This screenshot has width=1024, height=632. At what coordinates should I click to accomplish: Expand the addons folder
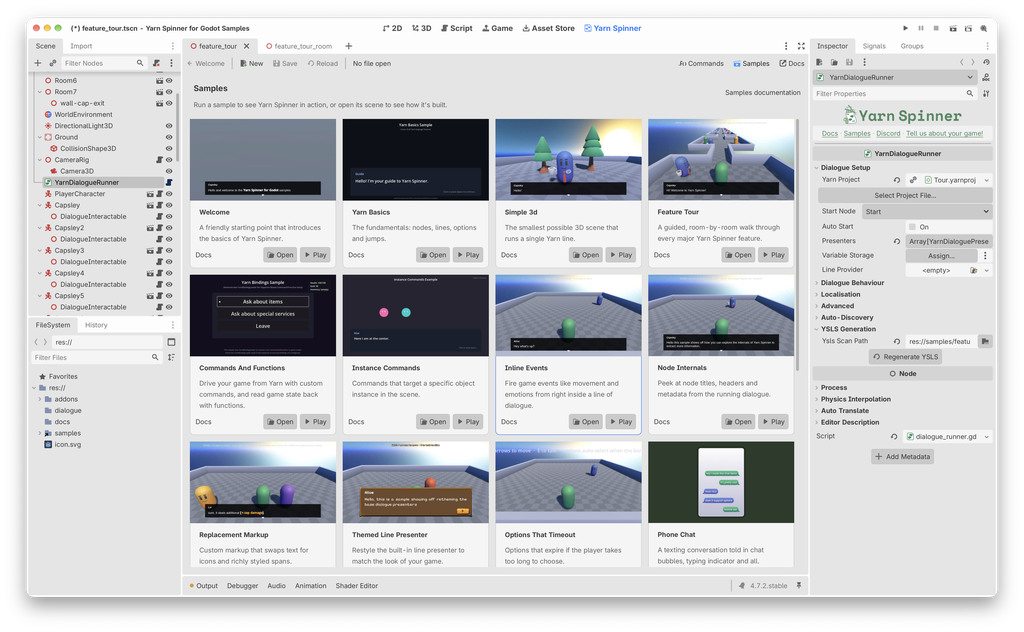pyautogui.click(x=40, y=399)
